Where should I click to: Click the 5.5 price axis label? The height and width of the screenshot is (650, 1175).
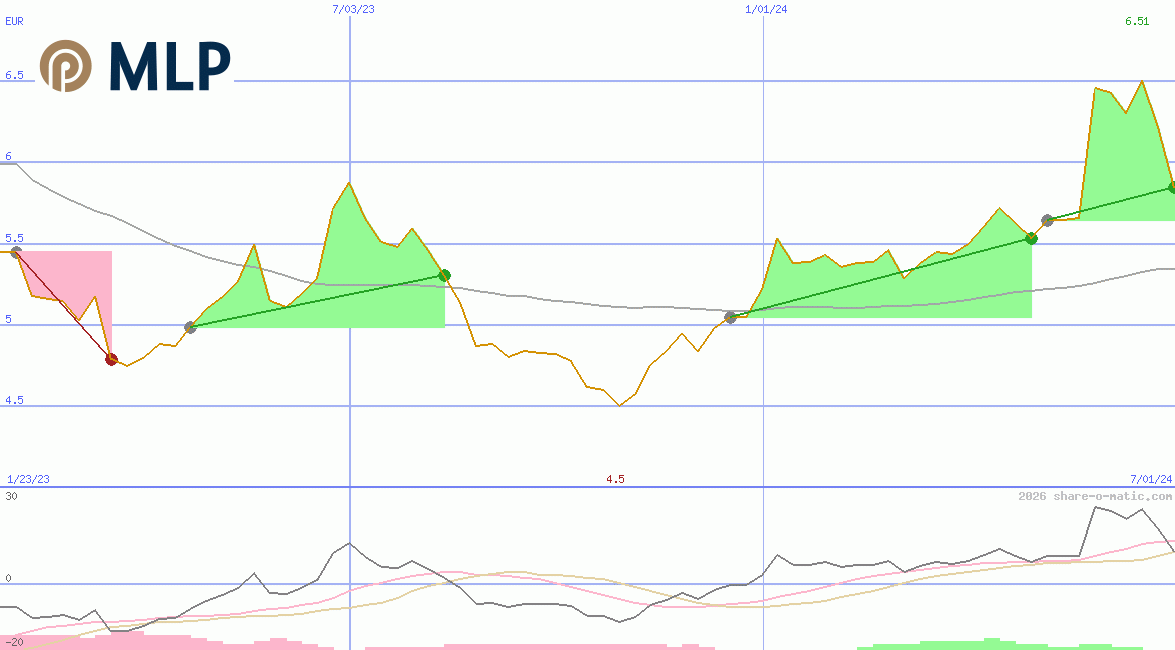(x=14, y=238)
